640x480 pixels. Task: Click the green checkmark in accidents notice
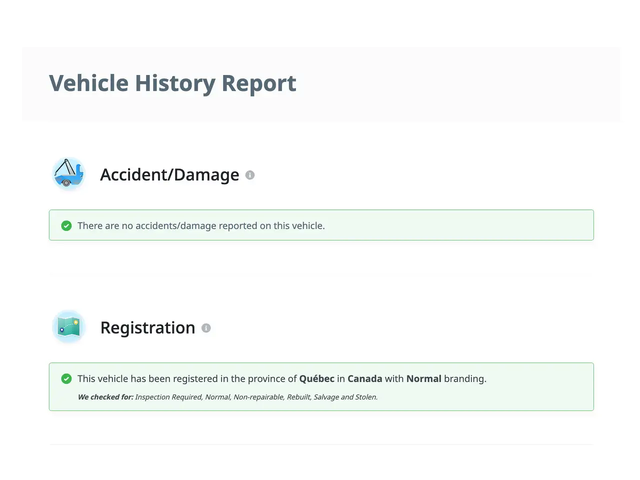tap(66, 226)
